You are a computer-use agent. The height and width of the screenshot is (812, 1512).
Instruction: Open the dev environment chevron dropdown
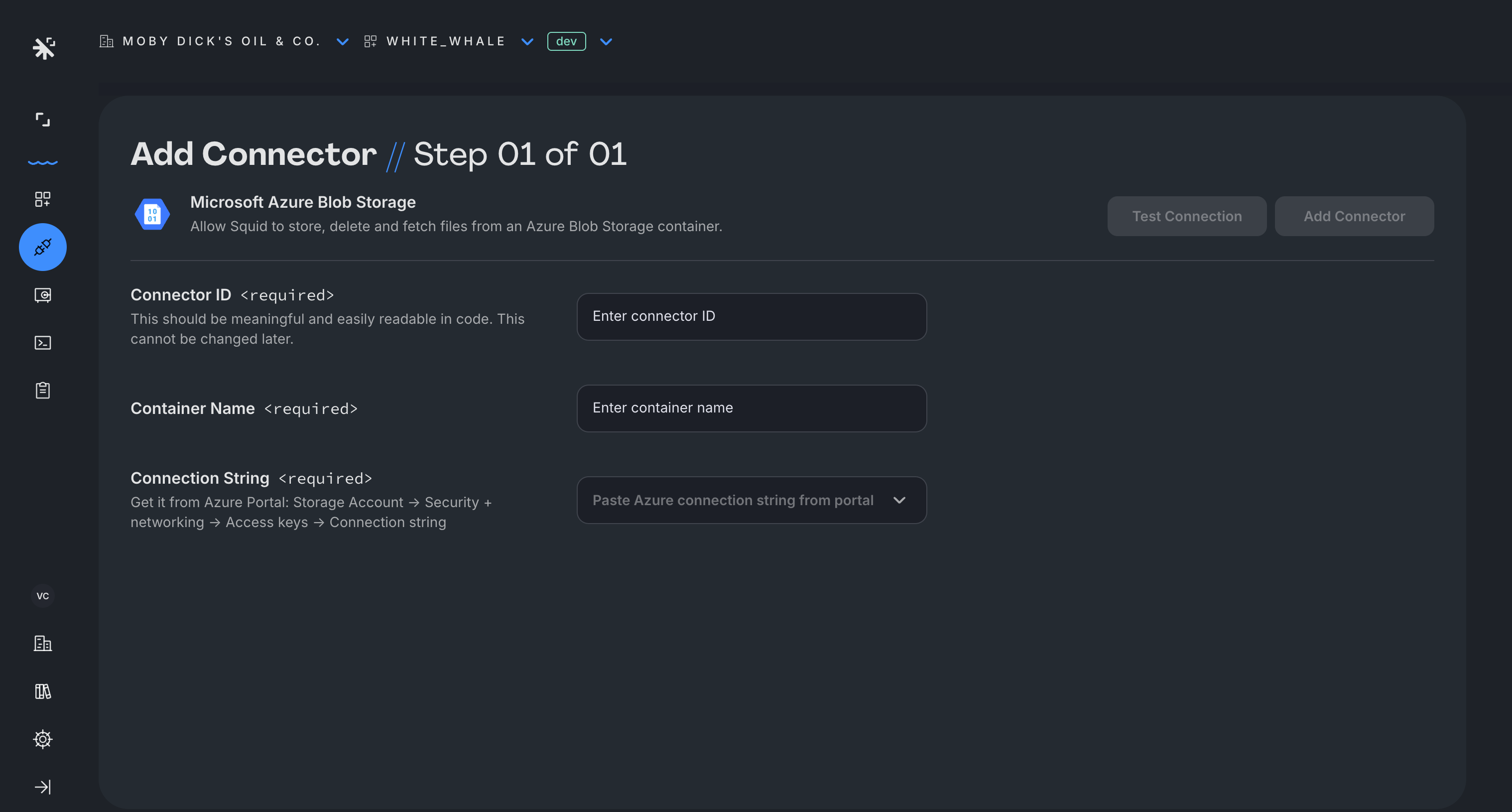[x=606, y=42]
